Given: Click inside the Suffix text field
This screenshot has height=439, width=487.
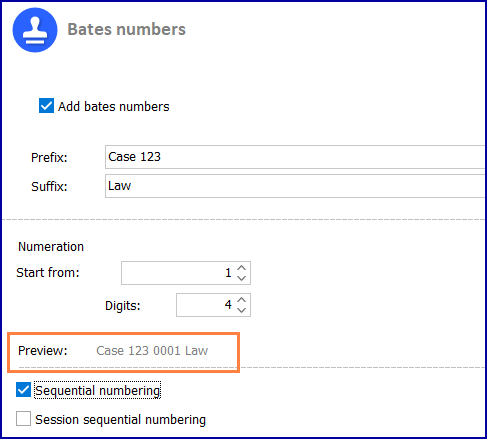Looking at the screenshot, I should click(x=295, y=186).
